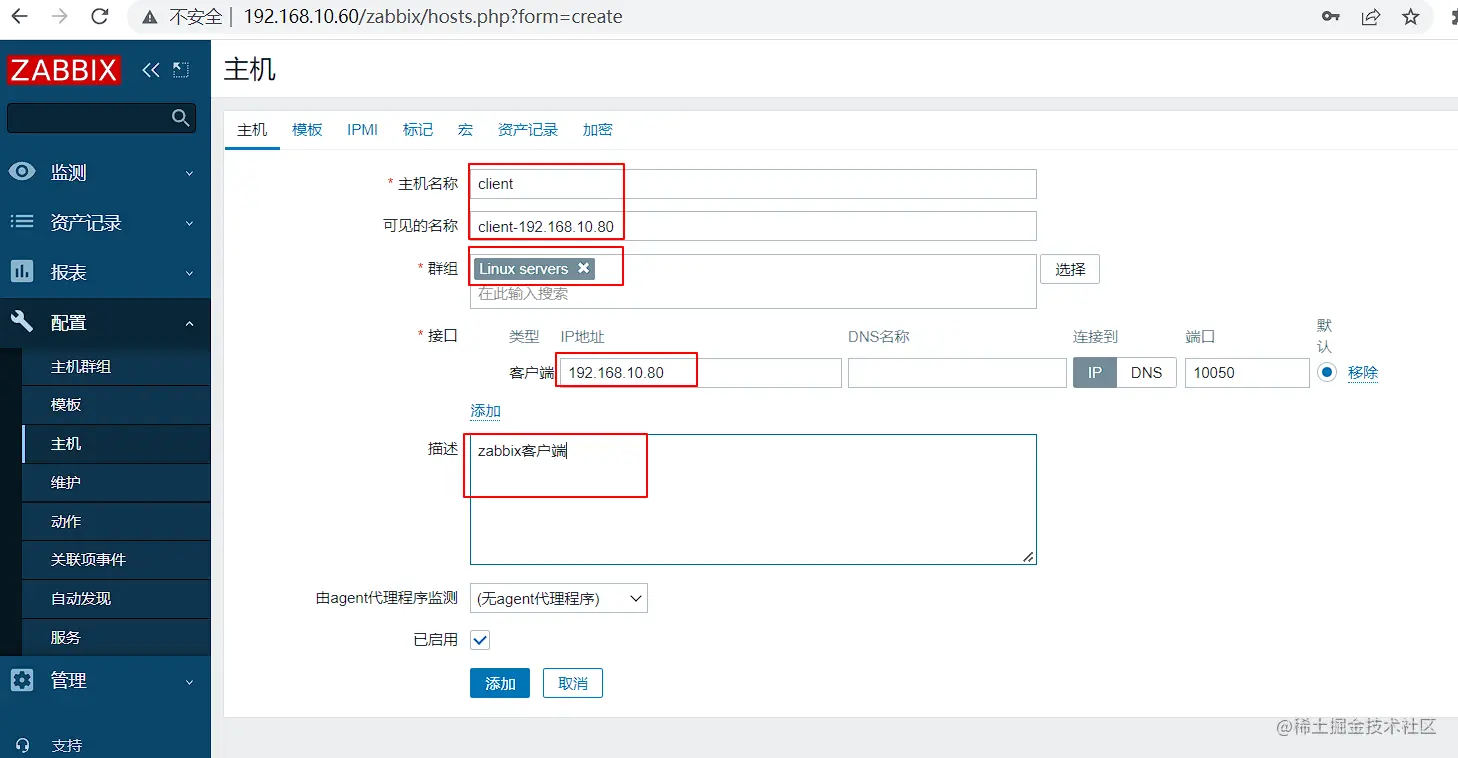Click the browser back arrow
The image size is (1458, 758).
19,17
